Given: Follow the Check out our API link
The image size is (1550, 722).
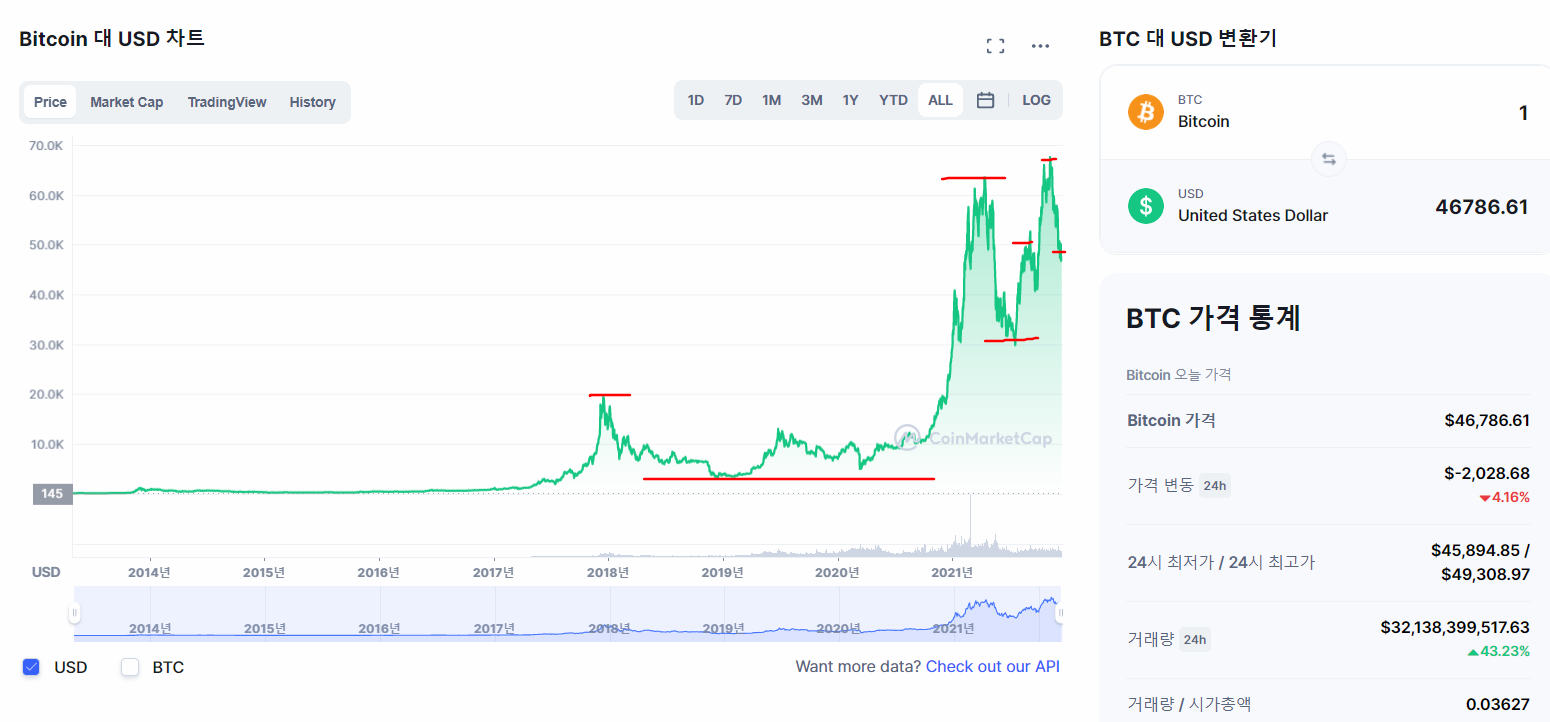Looking at the screenshot, I should (x=992, y=666).
